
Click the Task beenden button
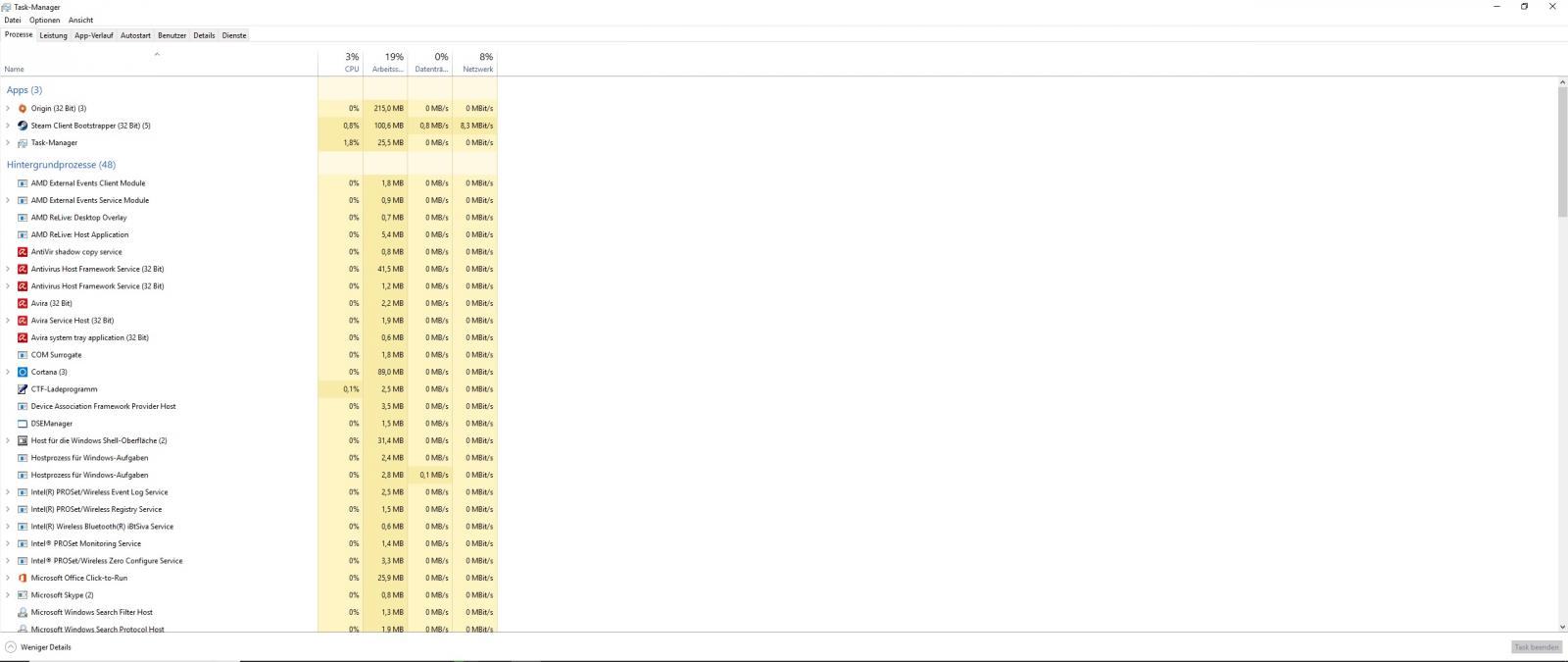coord(1536,647)
